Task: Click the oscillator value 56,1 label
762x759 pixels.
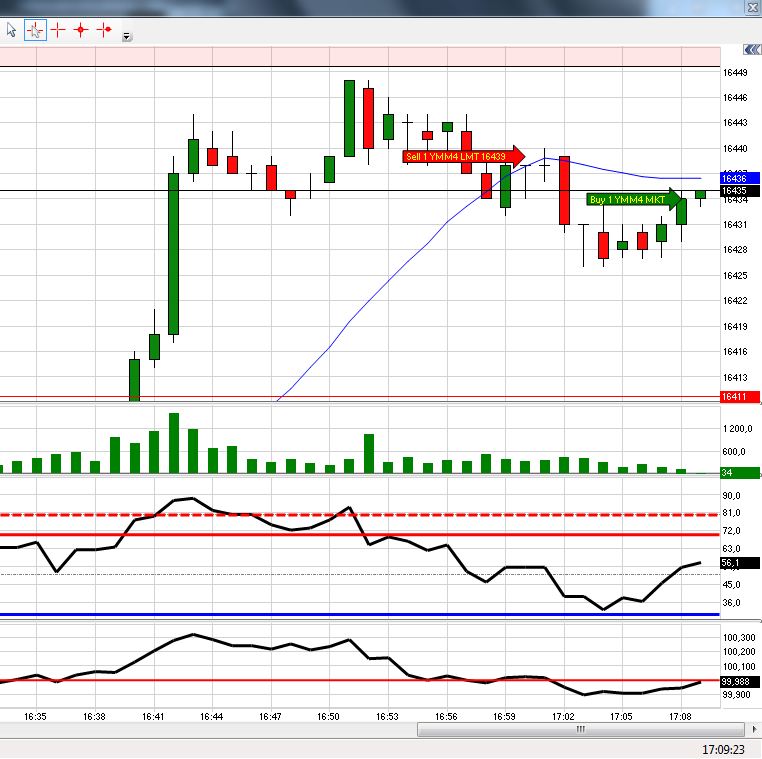Action: (739, 563)
